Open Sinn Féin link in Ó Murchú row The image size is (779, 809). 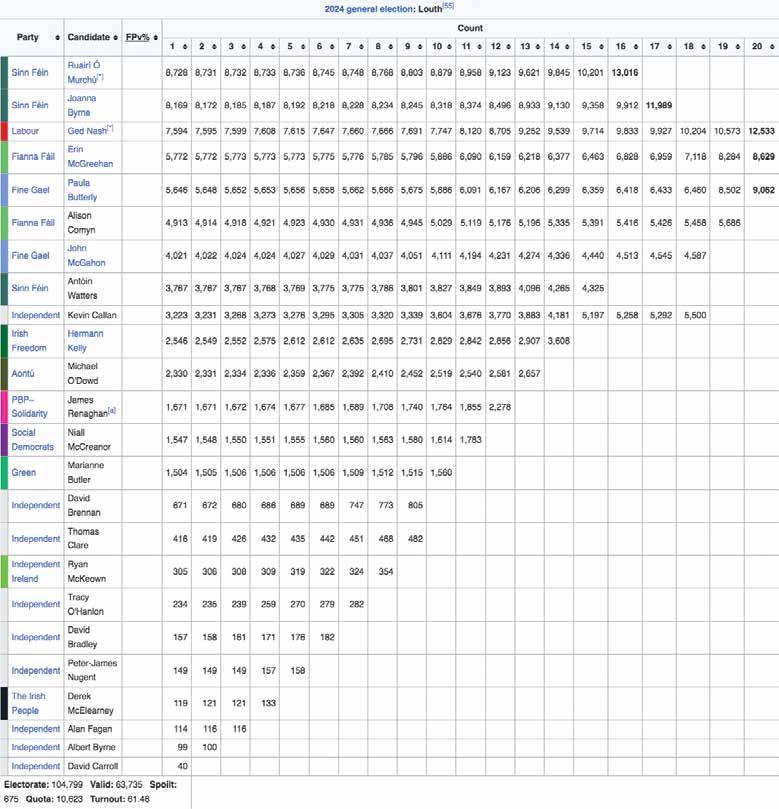(x=29, y=72)
